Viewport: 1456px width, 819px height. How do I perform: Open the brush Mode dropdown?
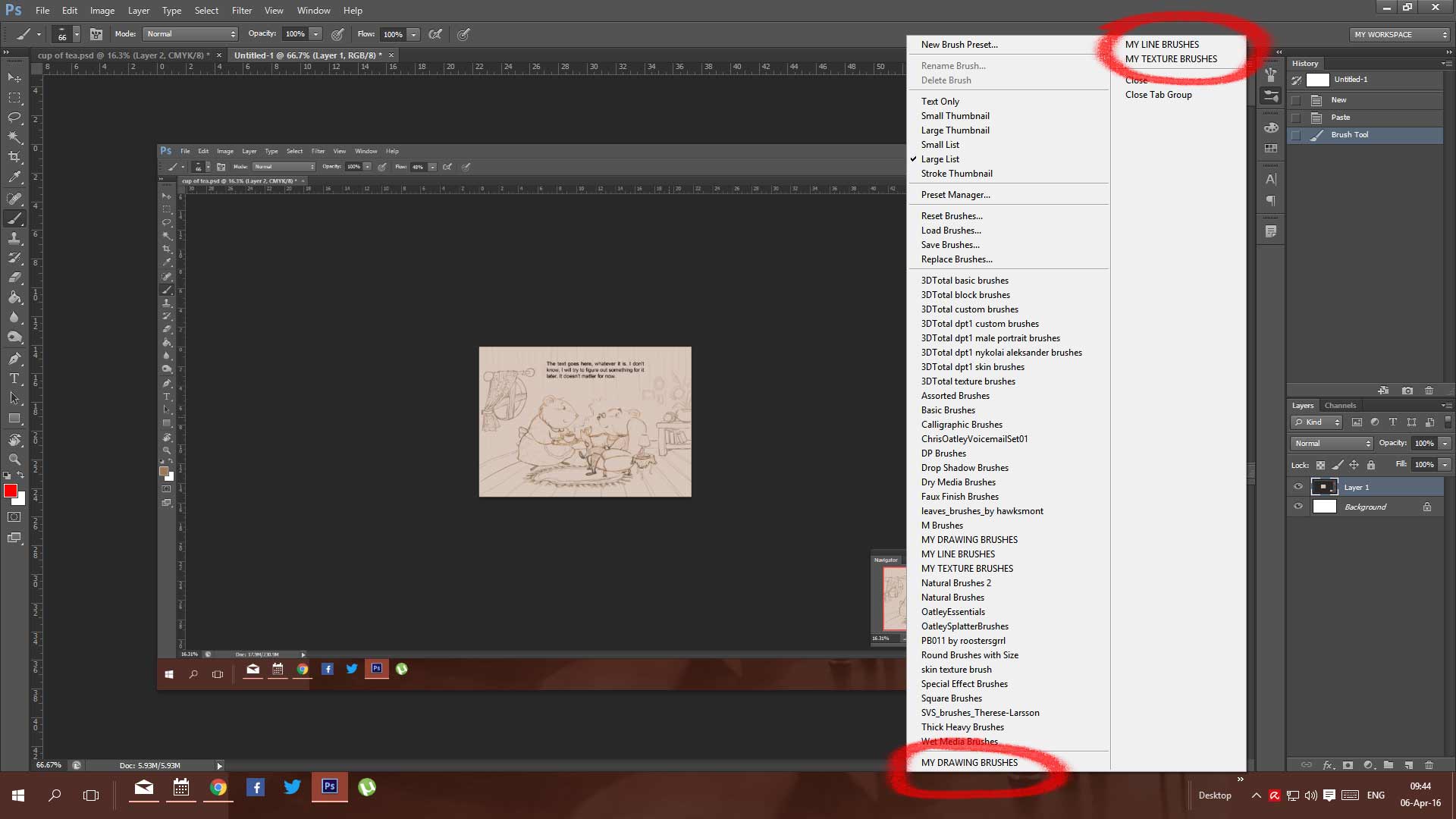coord(190,34)
